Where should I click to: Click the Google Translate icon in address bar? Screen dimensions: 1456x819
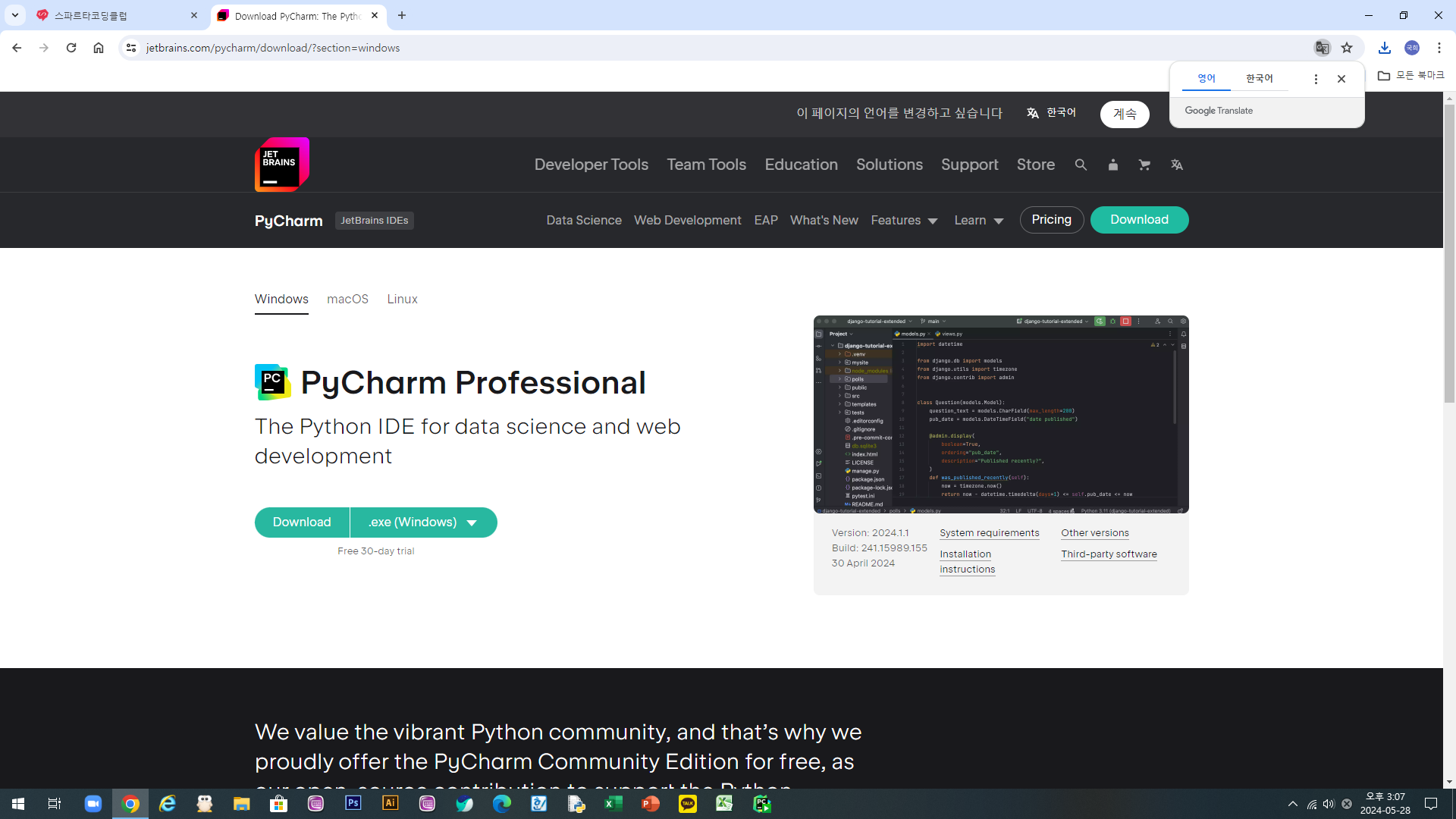coord(1322,48)
